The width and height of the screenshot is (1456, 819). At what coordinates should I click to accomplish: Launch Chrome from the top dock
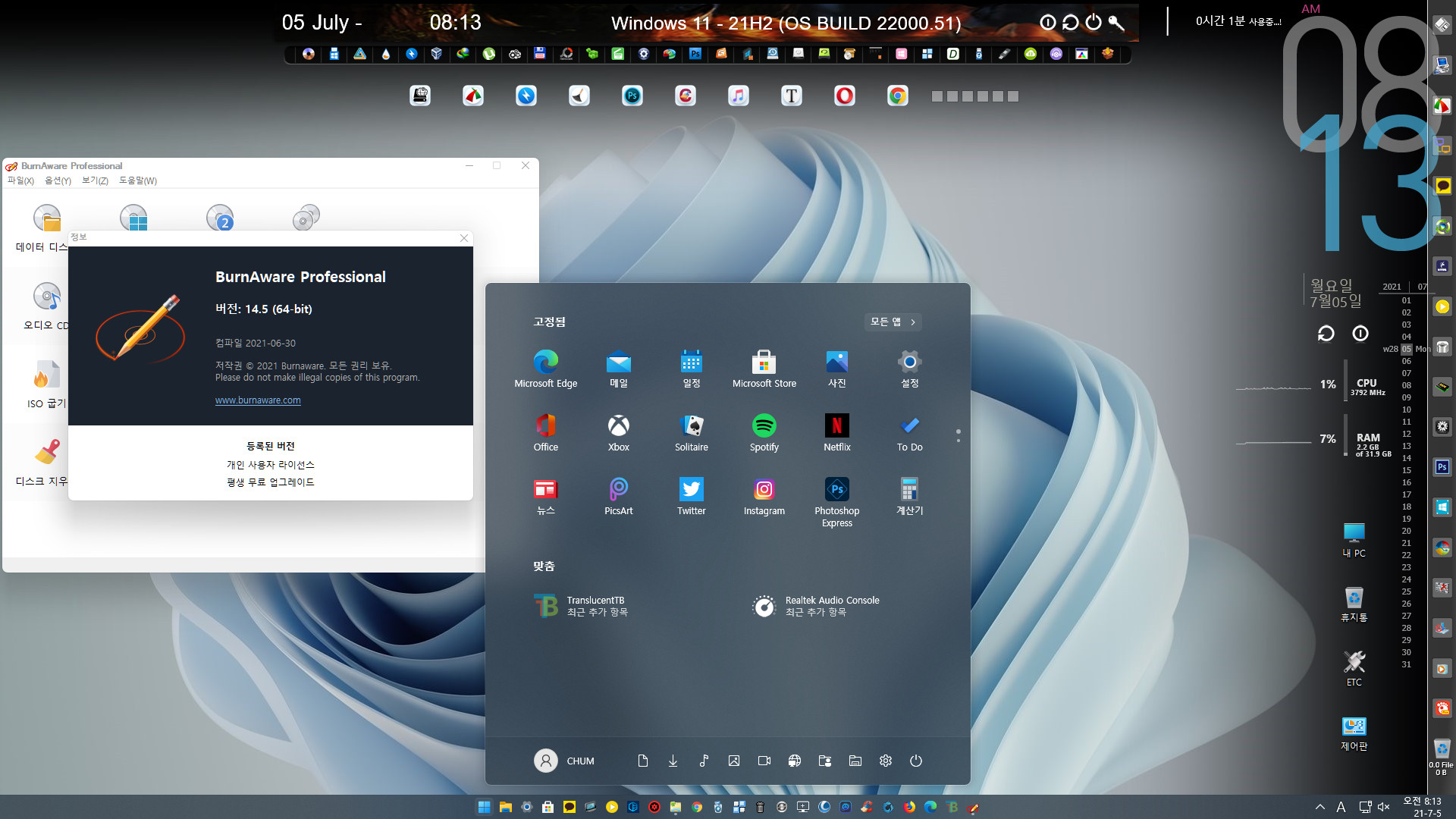pos(897,96)
